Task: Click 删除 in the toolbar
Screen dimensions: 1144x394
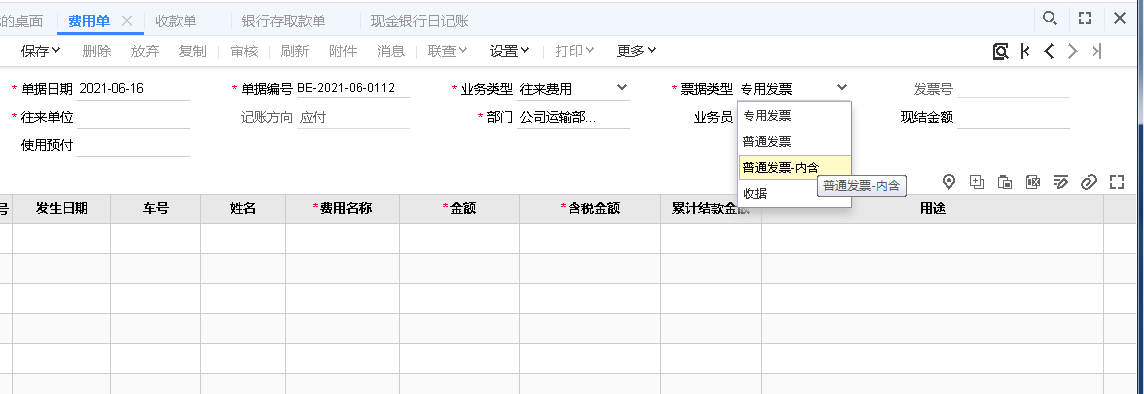Action: [97, 51]
